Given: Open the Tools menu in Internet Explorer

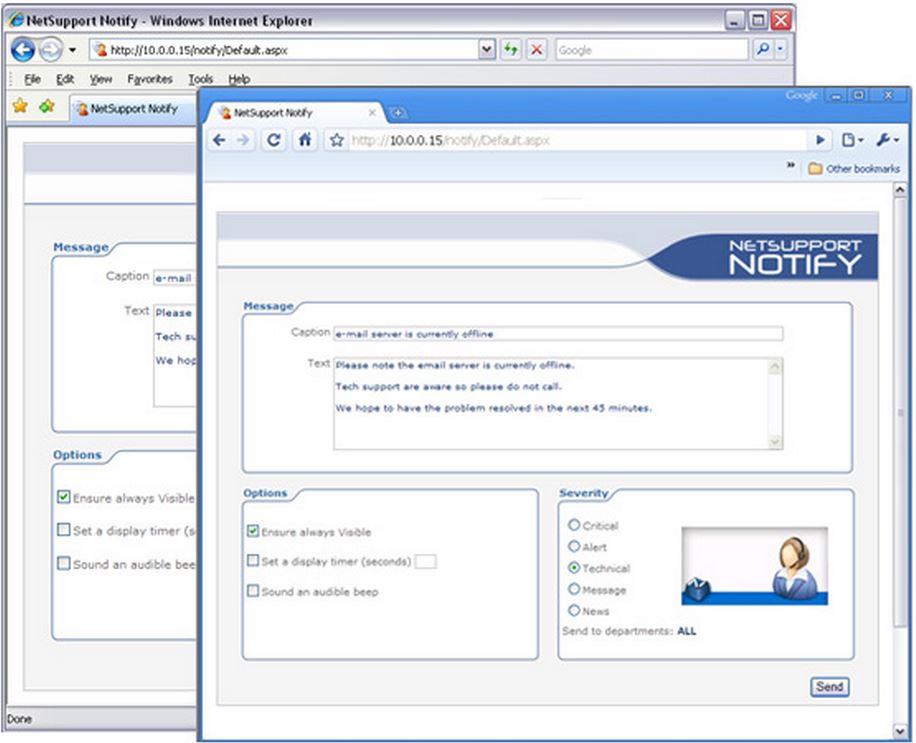Looking at the screenshot, I should [x=200, y=79].
